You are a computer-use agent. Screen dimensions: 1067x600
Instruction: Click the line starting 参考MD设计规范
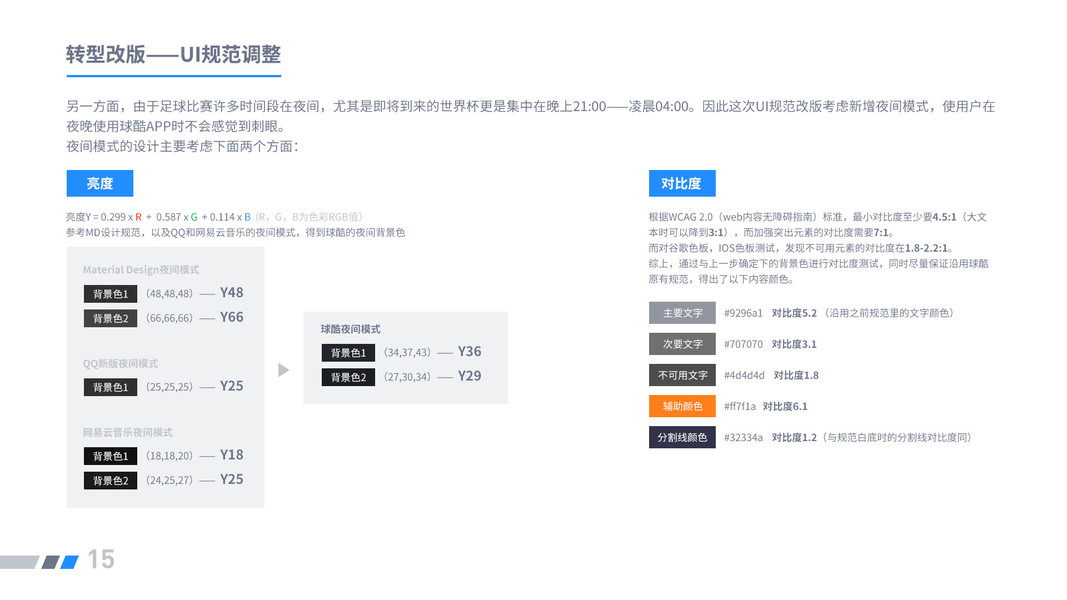[x=235, y=233]
